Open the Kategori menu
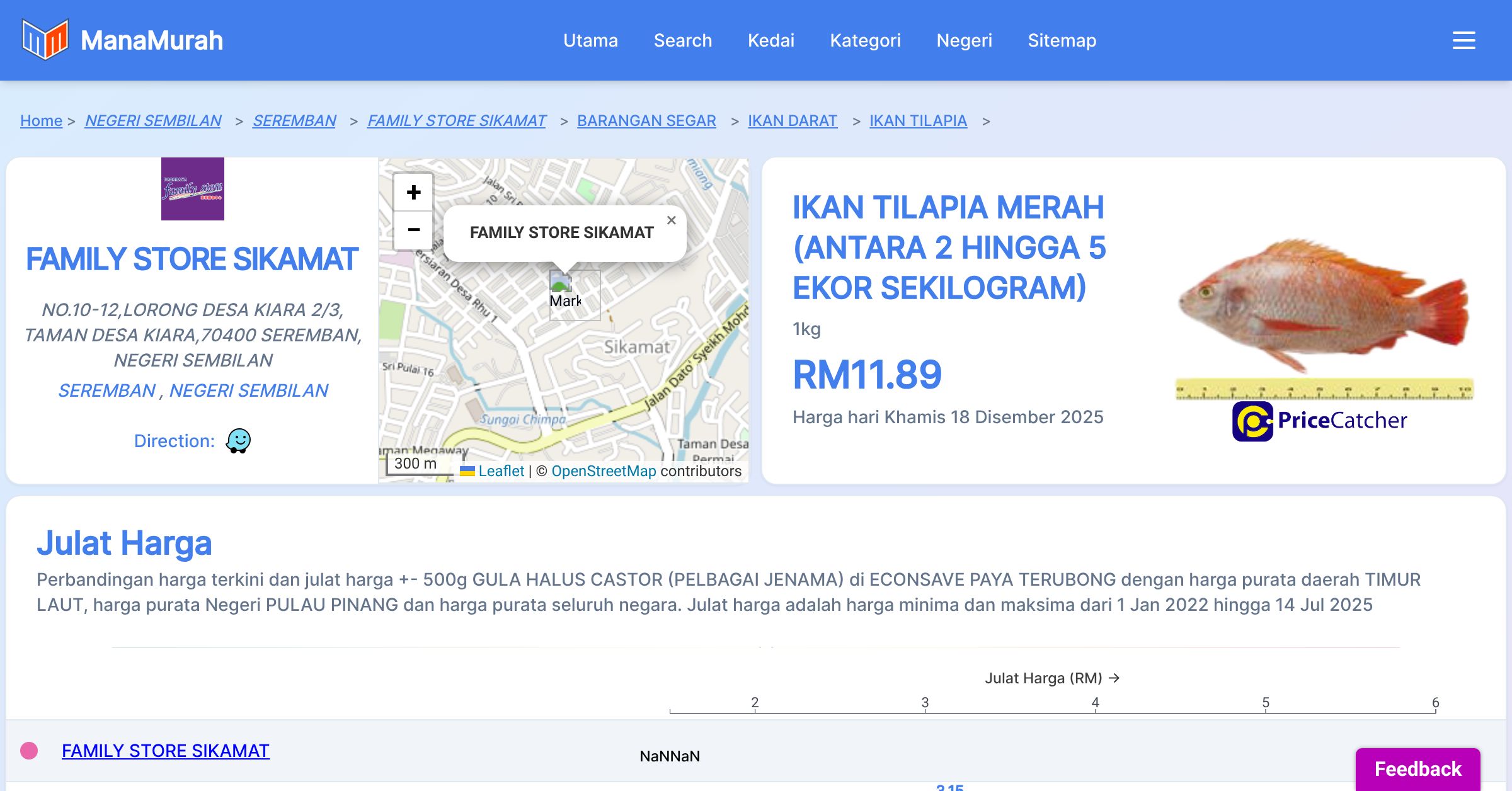Viewport: 1512px width, 791px height. coord(865,40)
